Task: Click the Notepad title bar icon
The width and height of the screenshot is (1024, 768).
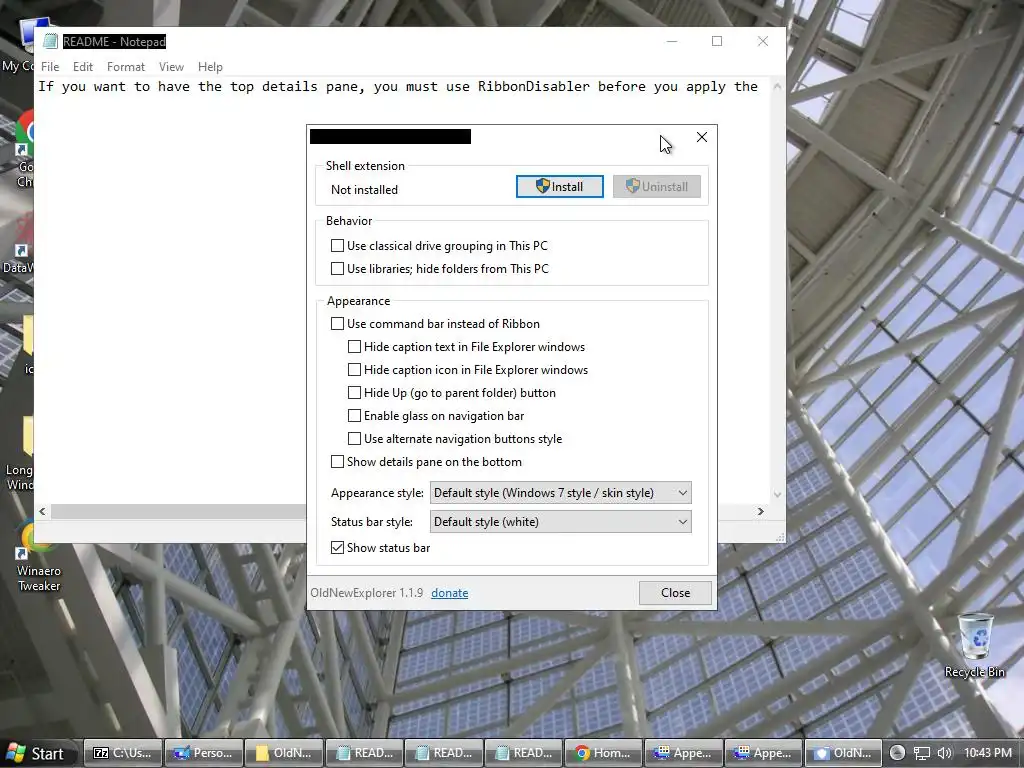Action: click(x=50, y=41)
